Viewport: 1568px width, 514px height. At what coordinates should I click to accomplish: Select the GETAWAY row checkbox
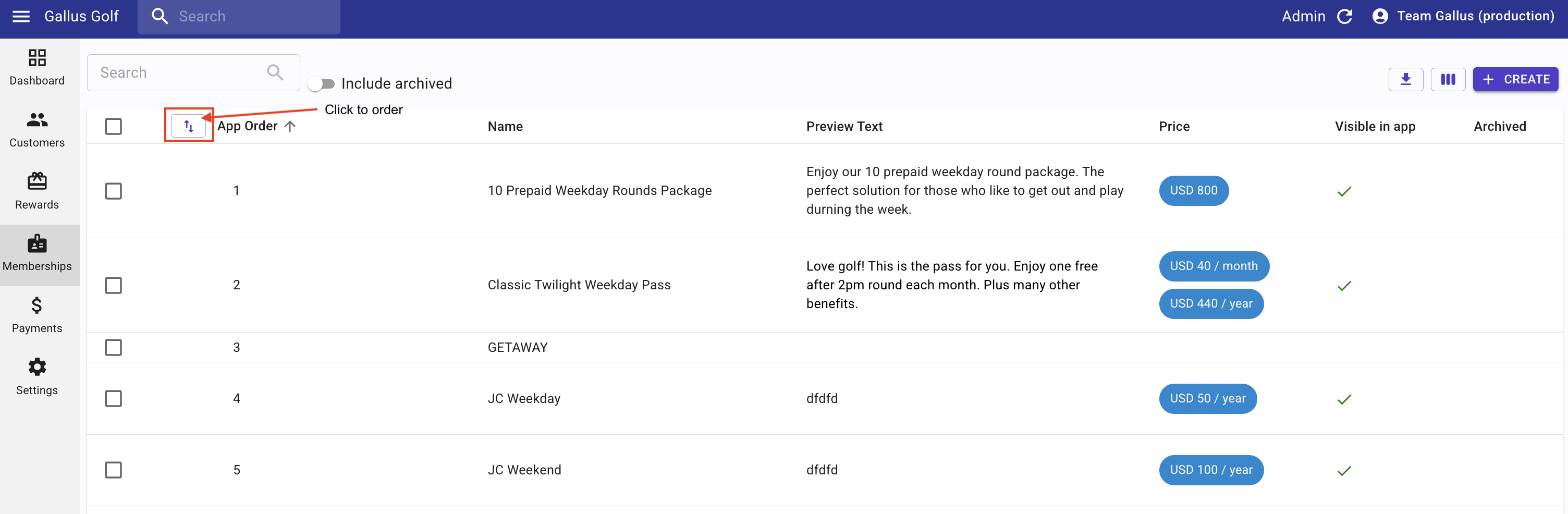click(113, 347)
